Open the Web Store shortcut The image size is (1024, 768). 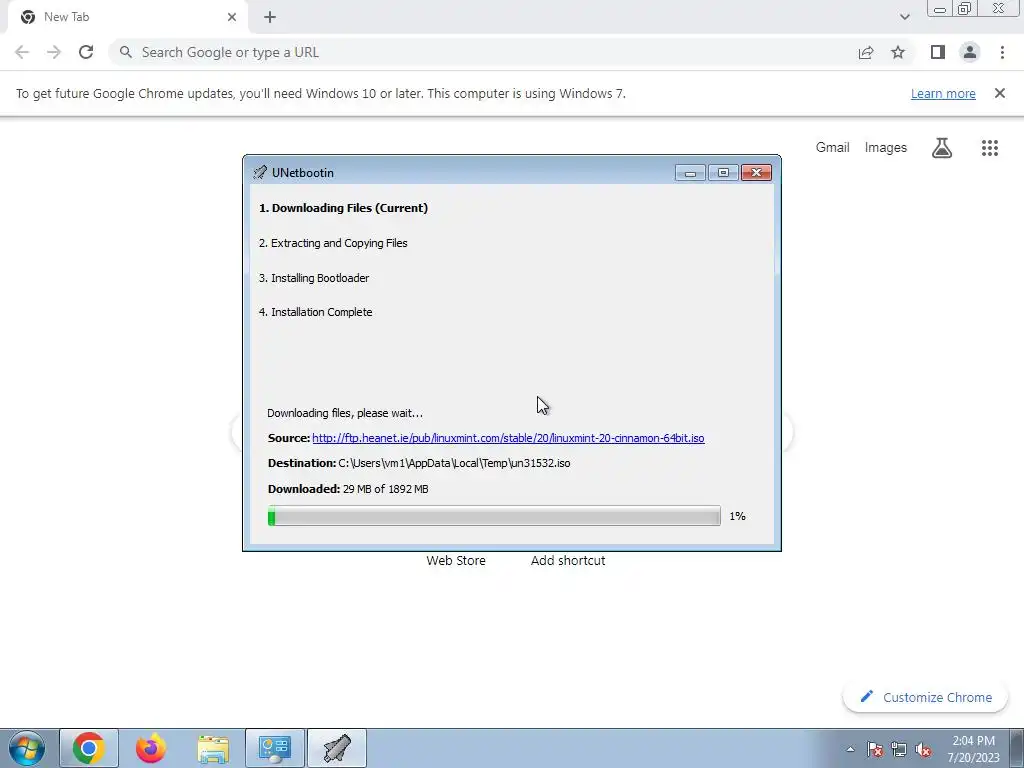[x=456, y=560]
